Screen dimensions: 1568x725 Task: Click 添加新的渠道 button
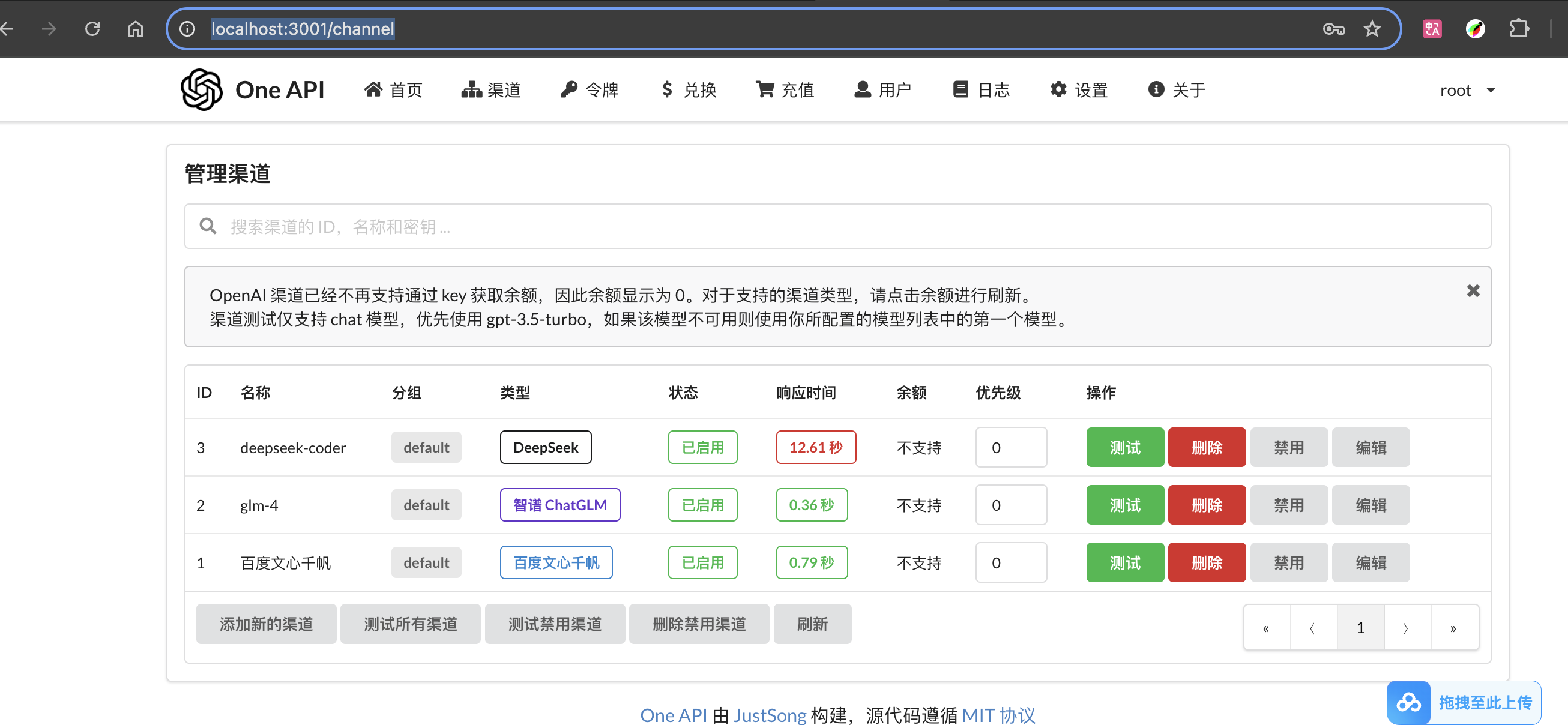266,624
